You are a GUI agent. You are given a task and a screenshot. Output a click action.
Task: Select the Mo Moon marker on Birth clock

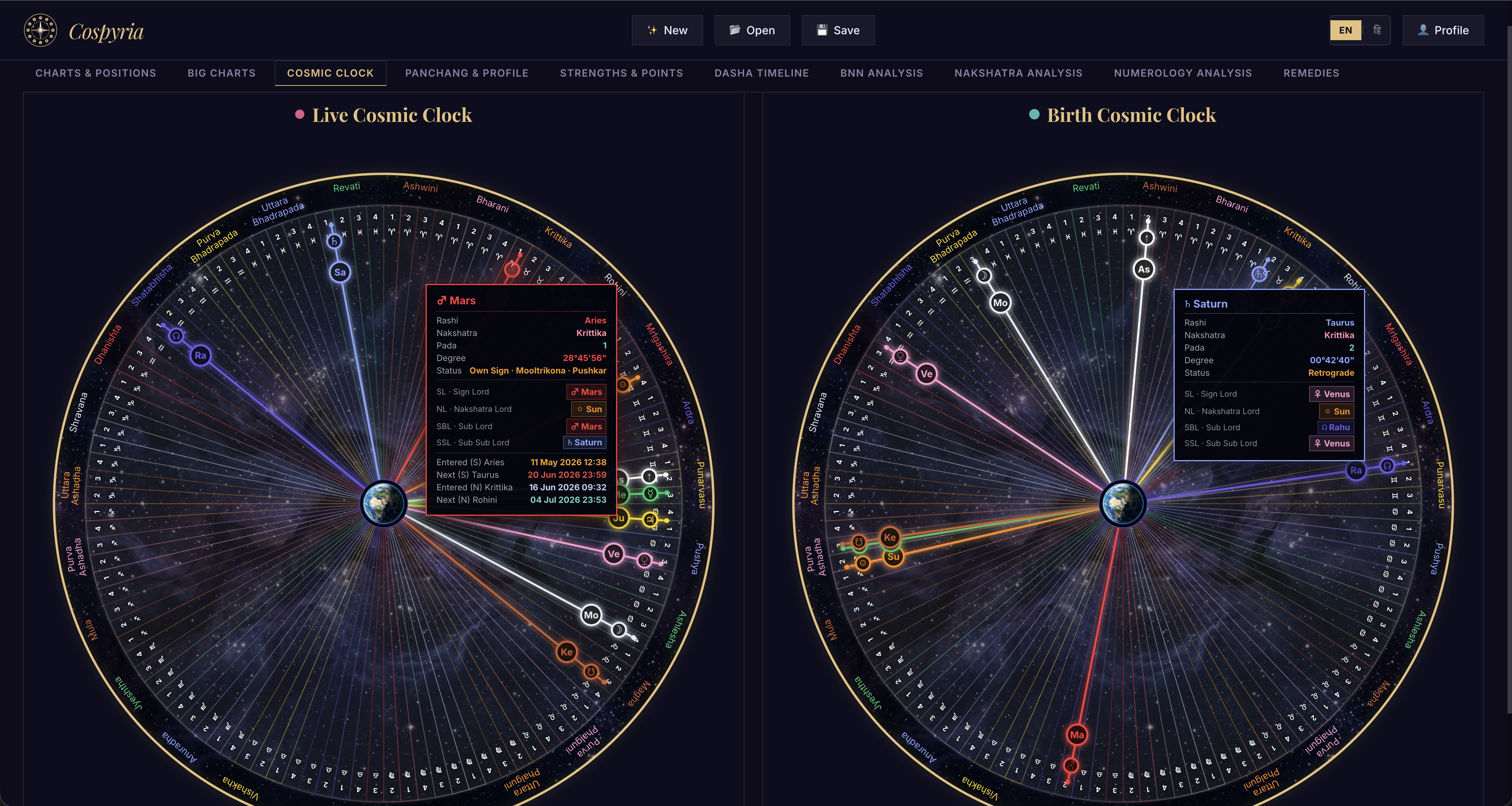(1000, 303)
